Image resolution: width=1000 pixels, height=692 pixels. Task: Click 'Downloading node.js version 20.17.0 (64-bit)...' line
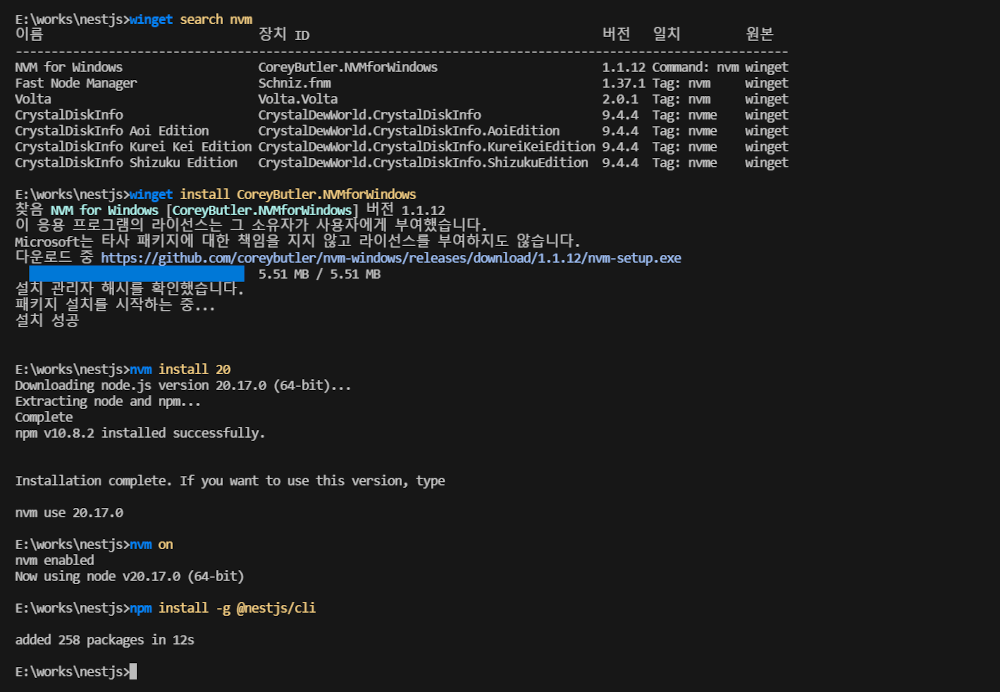[183, 385]
